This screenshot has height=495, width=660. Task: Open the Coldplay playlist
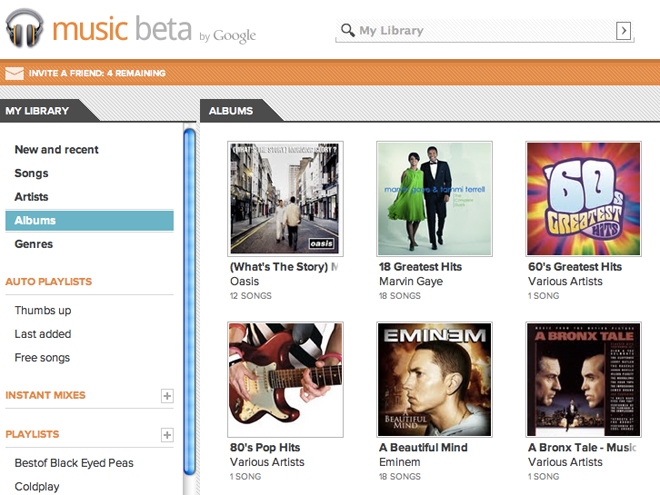(x=37, y=487)
